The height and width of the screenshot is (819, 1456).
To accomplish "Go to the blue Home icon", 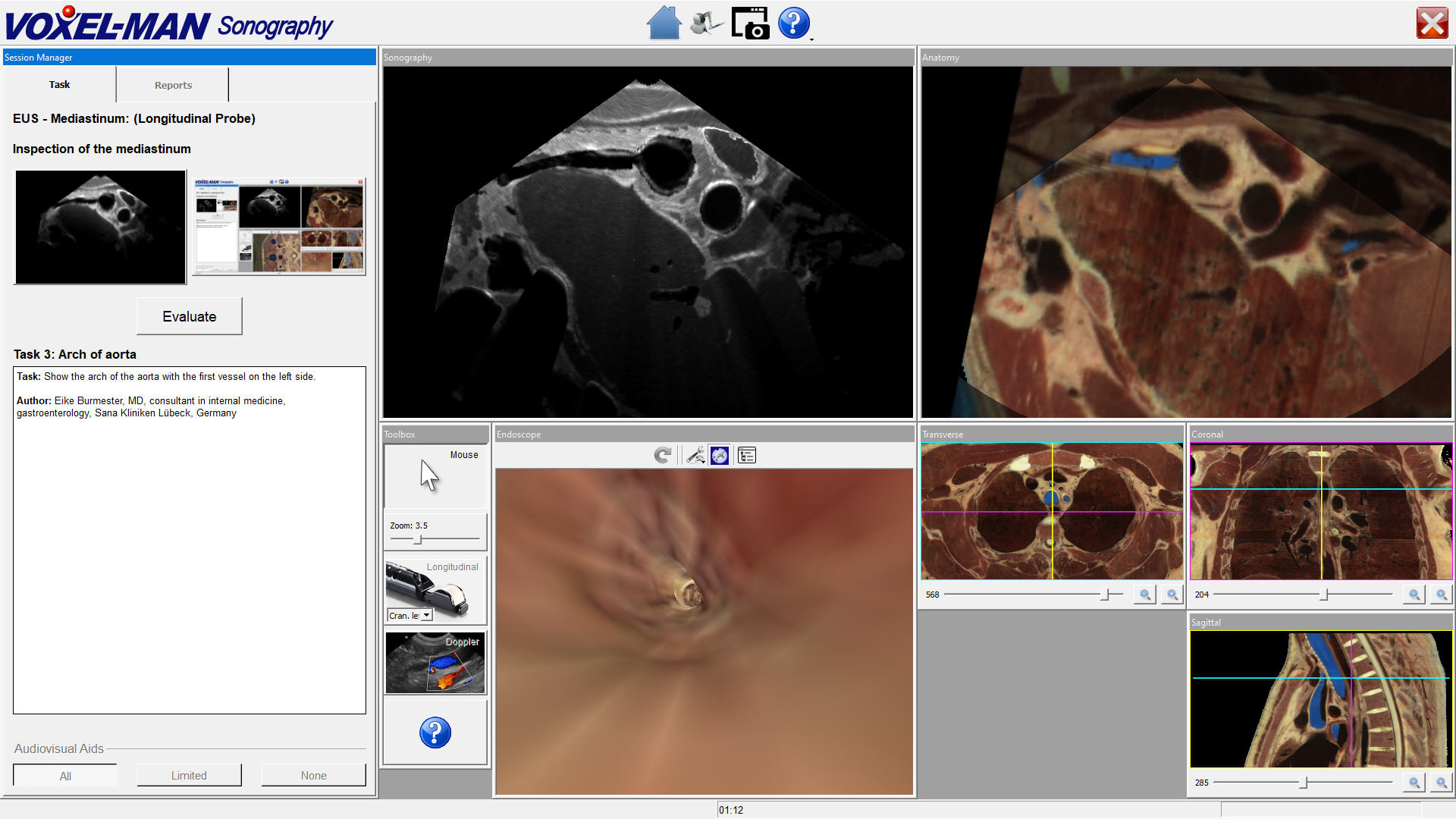I will (664, 23).
